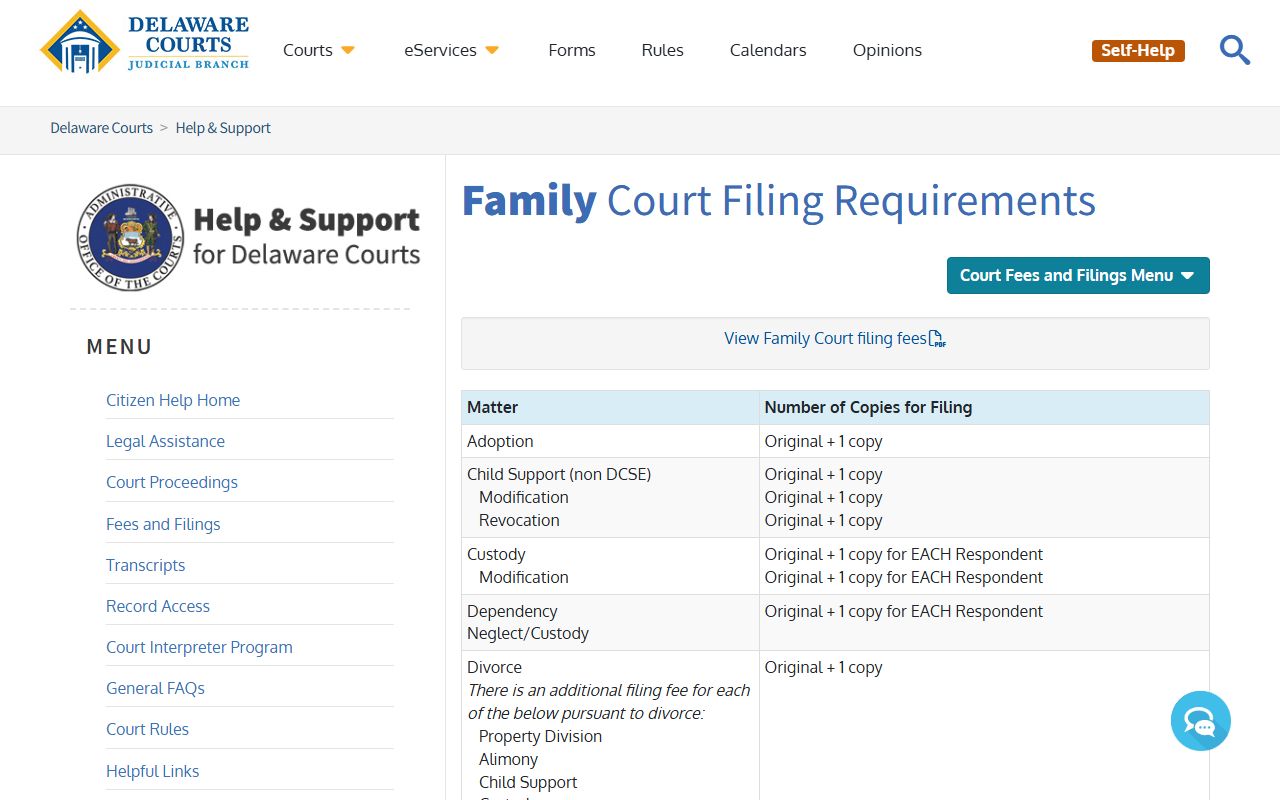Open General FAQs sidebar link
This screenshot has width=1280, height=800.
coord(155,688)
